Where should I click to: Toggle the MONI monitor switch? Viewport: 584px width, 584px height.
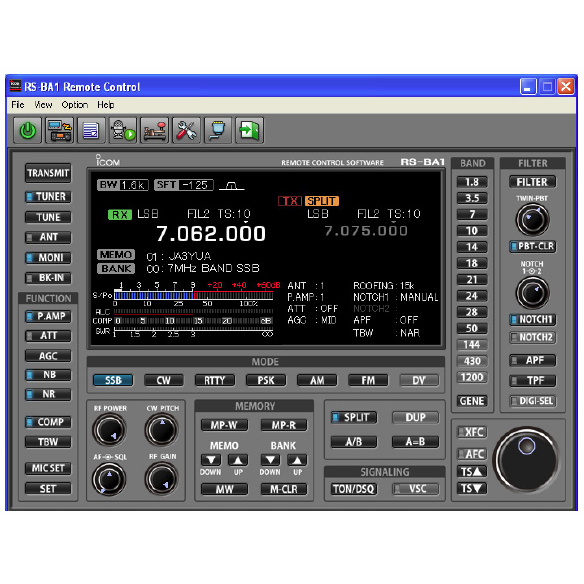pos(48,257)
